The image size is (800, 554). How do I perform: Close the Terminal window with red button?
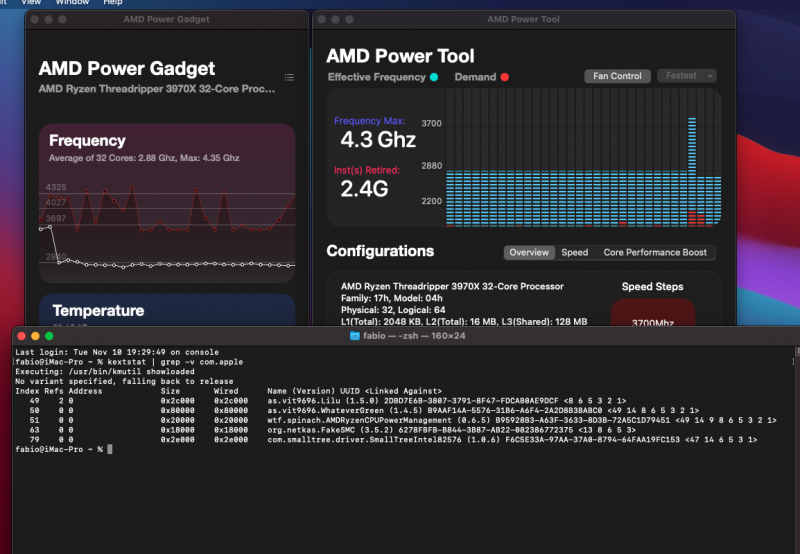tap(20, 336)
